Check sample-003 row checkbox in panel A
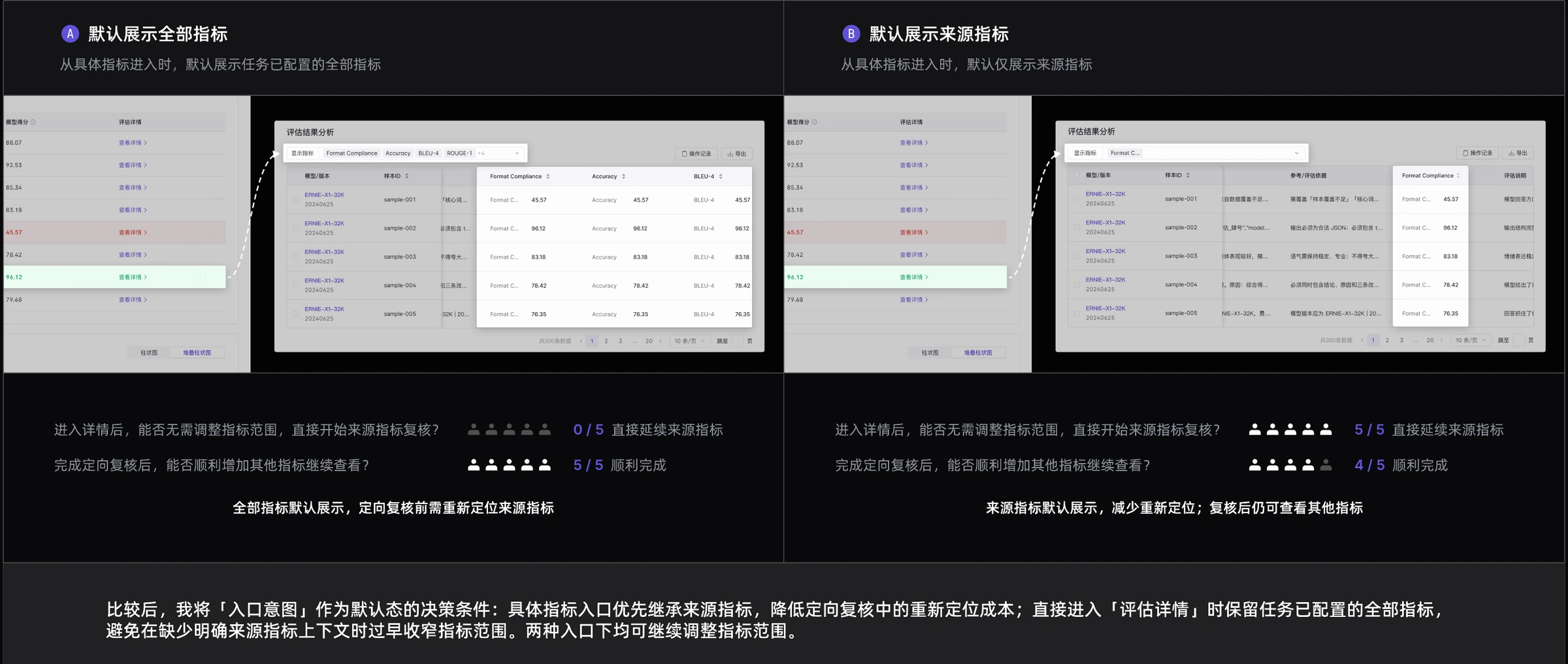The image size is (1568, 664). coord(296,257)
